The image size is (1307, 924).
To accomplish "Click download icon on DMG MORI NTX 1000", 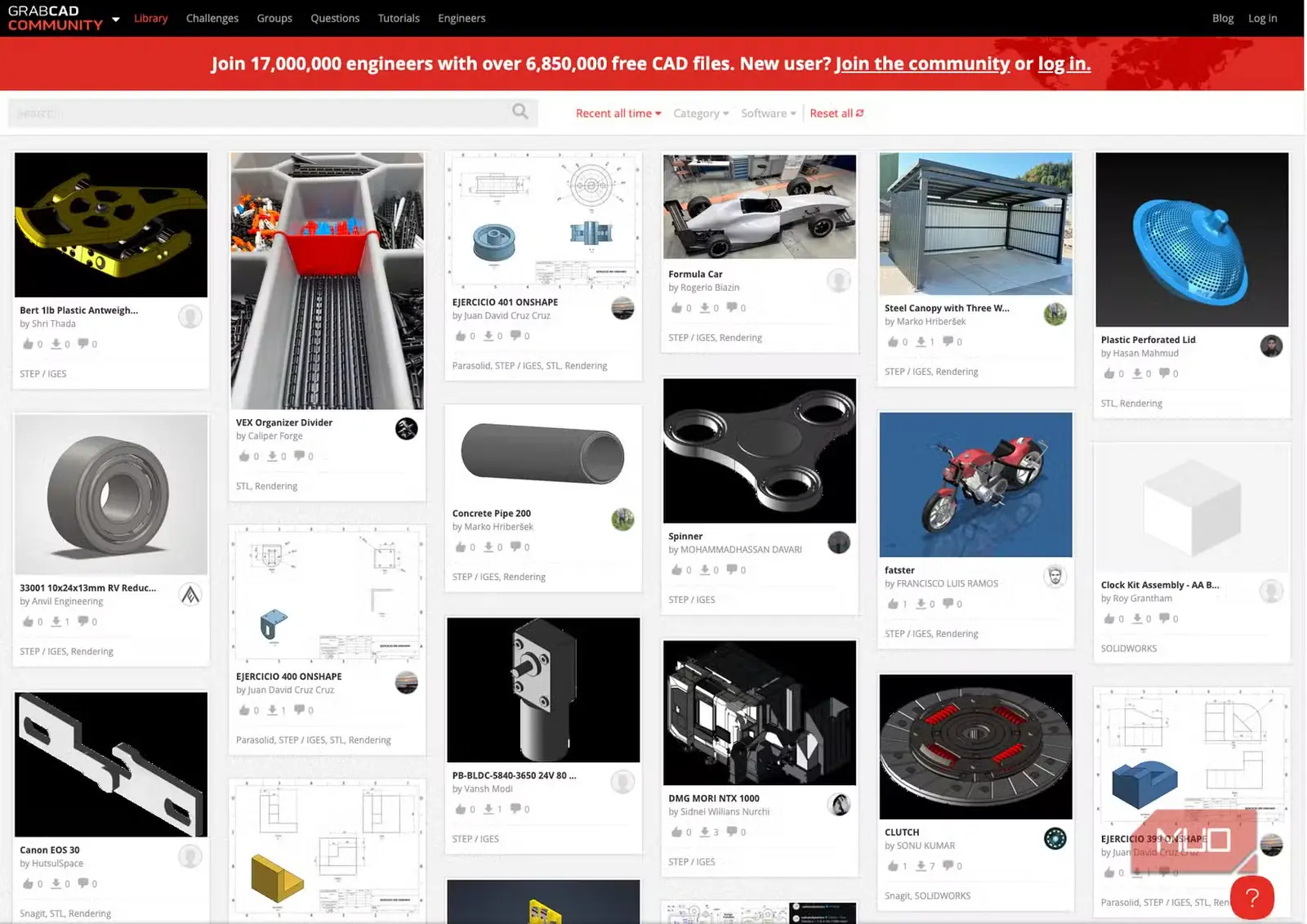I will [704, 832].
